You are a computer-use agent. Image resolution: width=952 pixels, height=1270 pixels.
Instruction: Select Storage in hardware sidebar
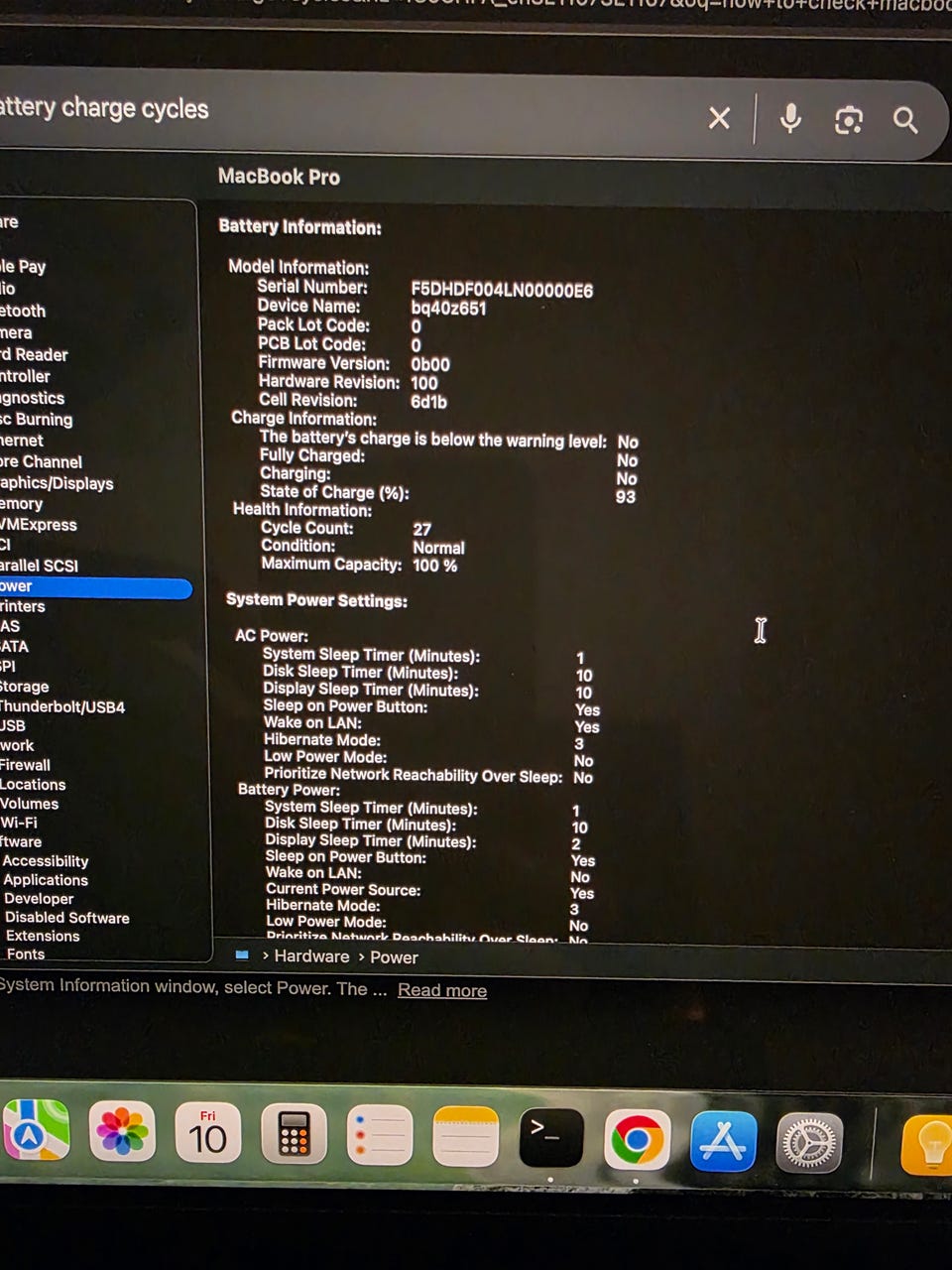pos(25,687)
